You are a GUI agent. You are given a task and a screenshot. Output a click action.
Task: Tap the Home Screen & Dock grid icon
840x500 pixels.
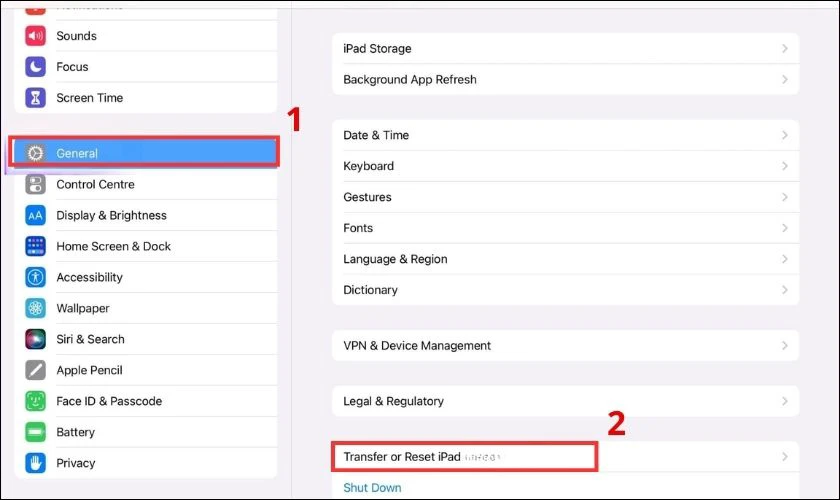point(35,247)
